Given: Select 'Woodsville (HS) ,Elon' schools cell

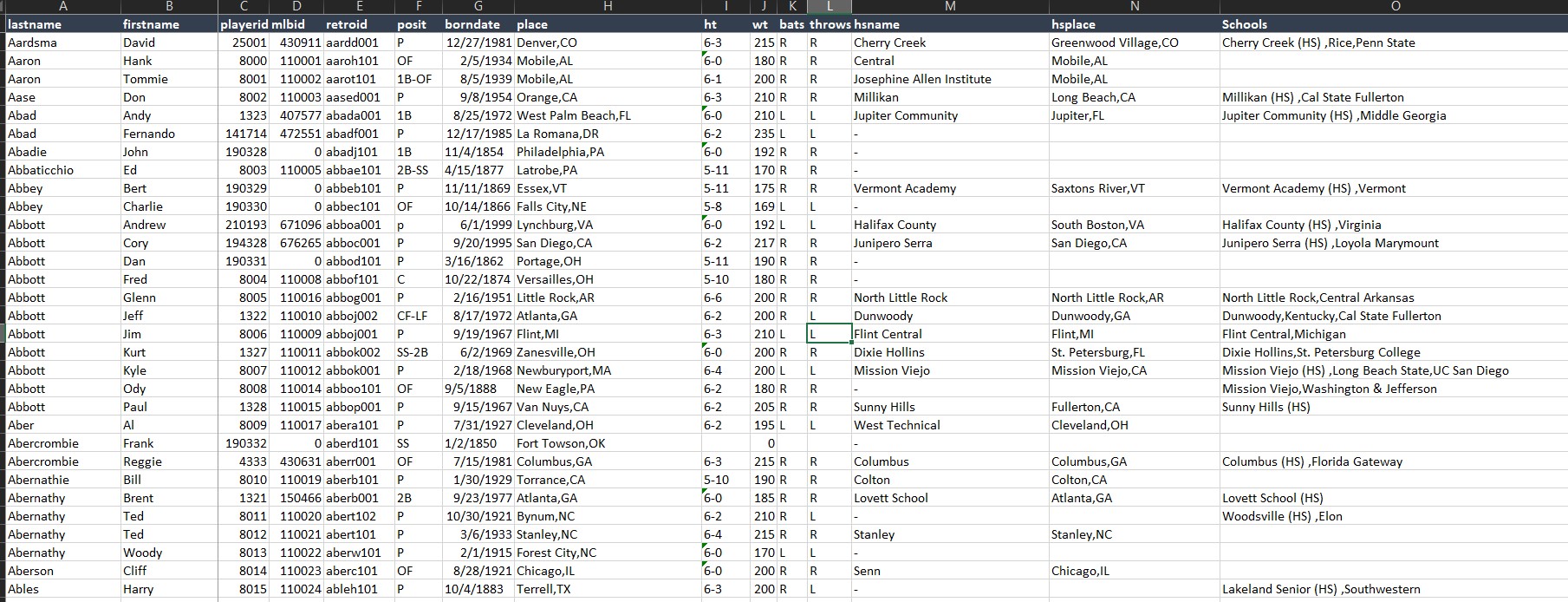Looking at the screenshot, I should point(1282,516).
